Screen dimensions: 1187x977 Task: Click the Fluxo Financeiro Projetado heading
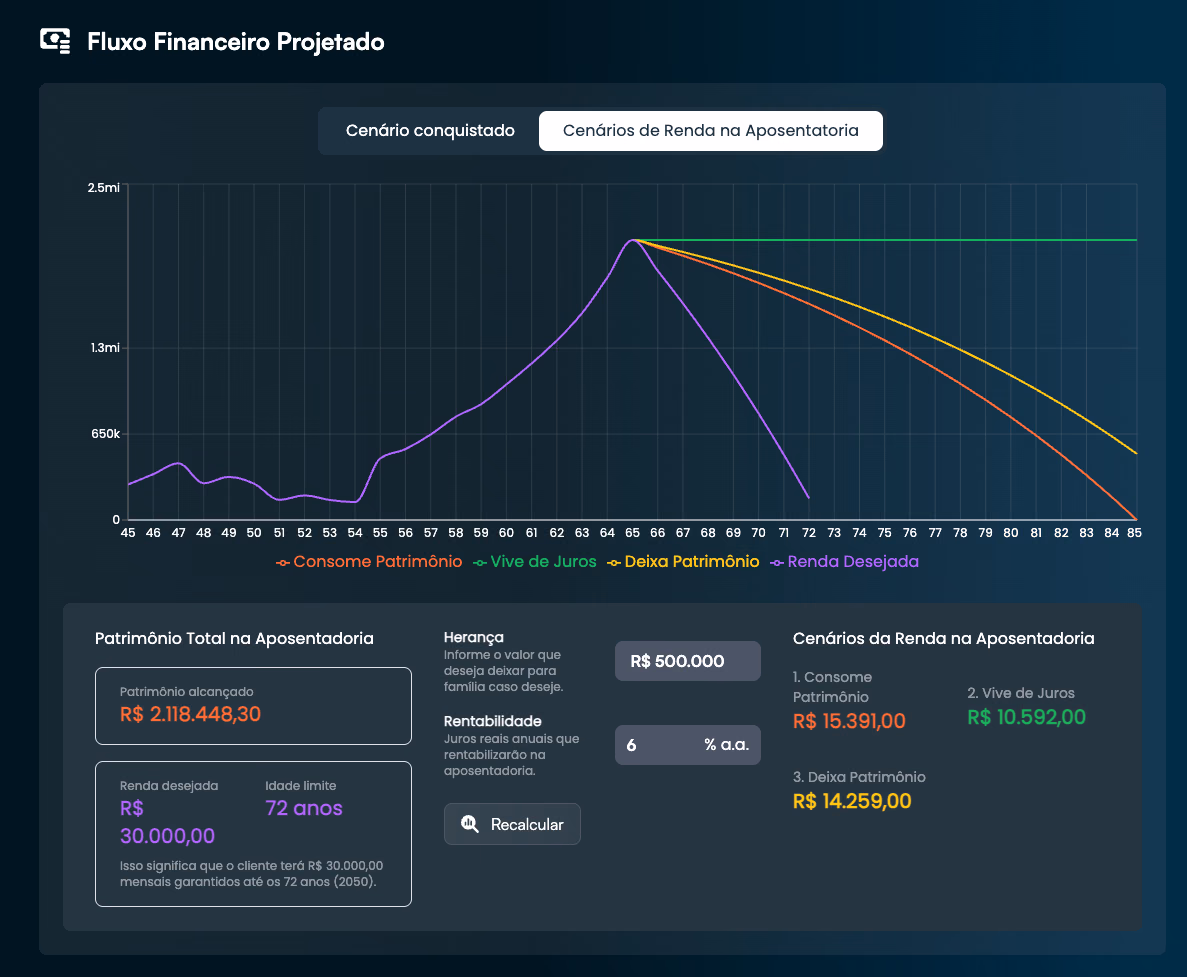[x=235, y=42]
